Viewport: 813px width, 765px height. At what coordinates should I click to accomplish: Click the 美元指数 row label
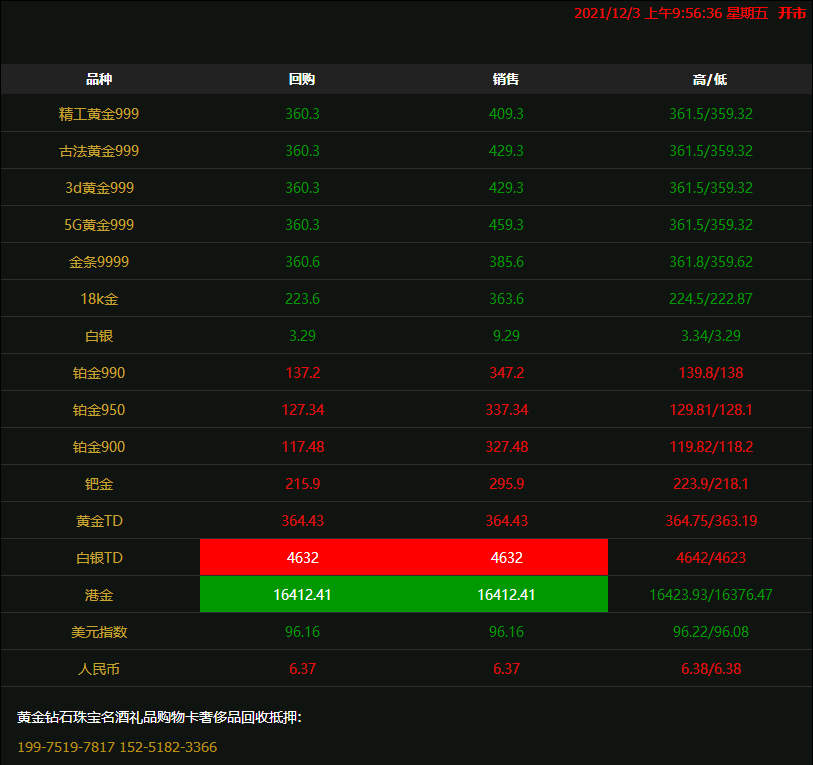click(x=99, y=632)
